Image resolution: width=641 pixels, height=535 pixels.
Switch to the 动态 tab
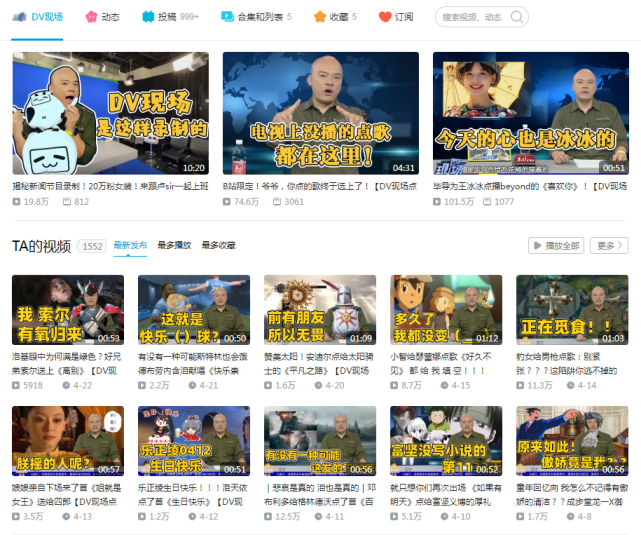point(102,17)
